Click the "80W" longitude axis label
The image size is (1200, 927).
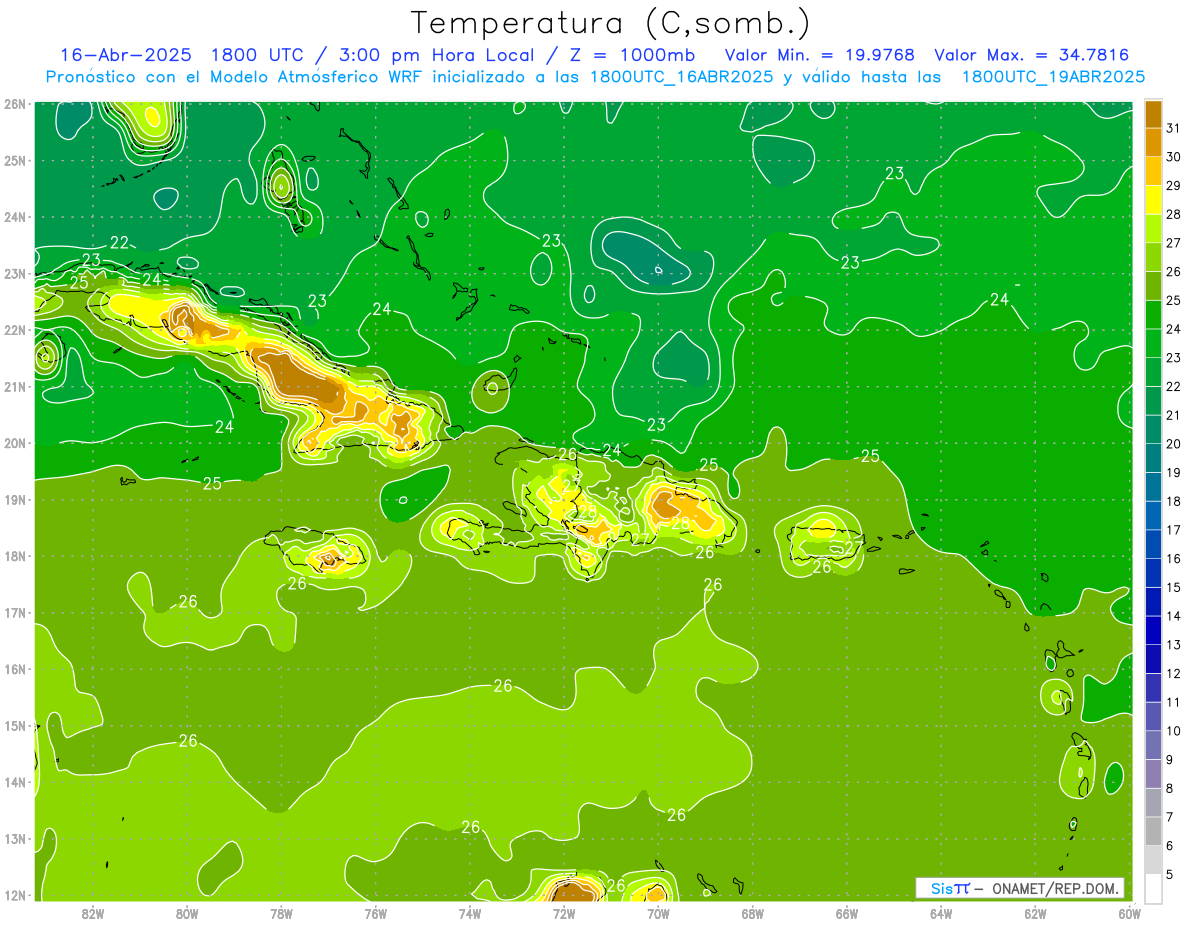pos(187,912)
